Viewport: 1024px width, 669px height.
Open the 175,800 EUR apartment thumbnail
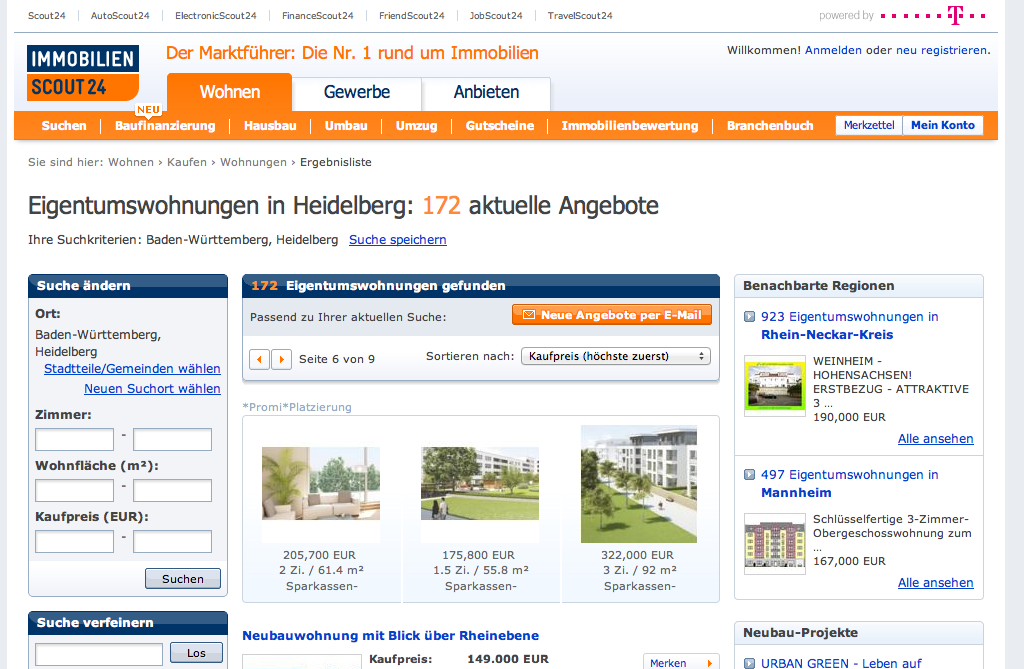[x=480, y=483]
